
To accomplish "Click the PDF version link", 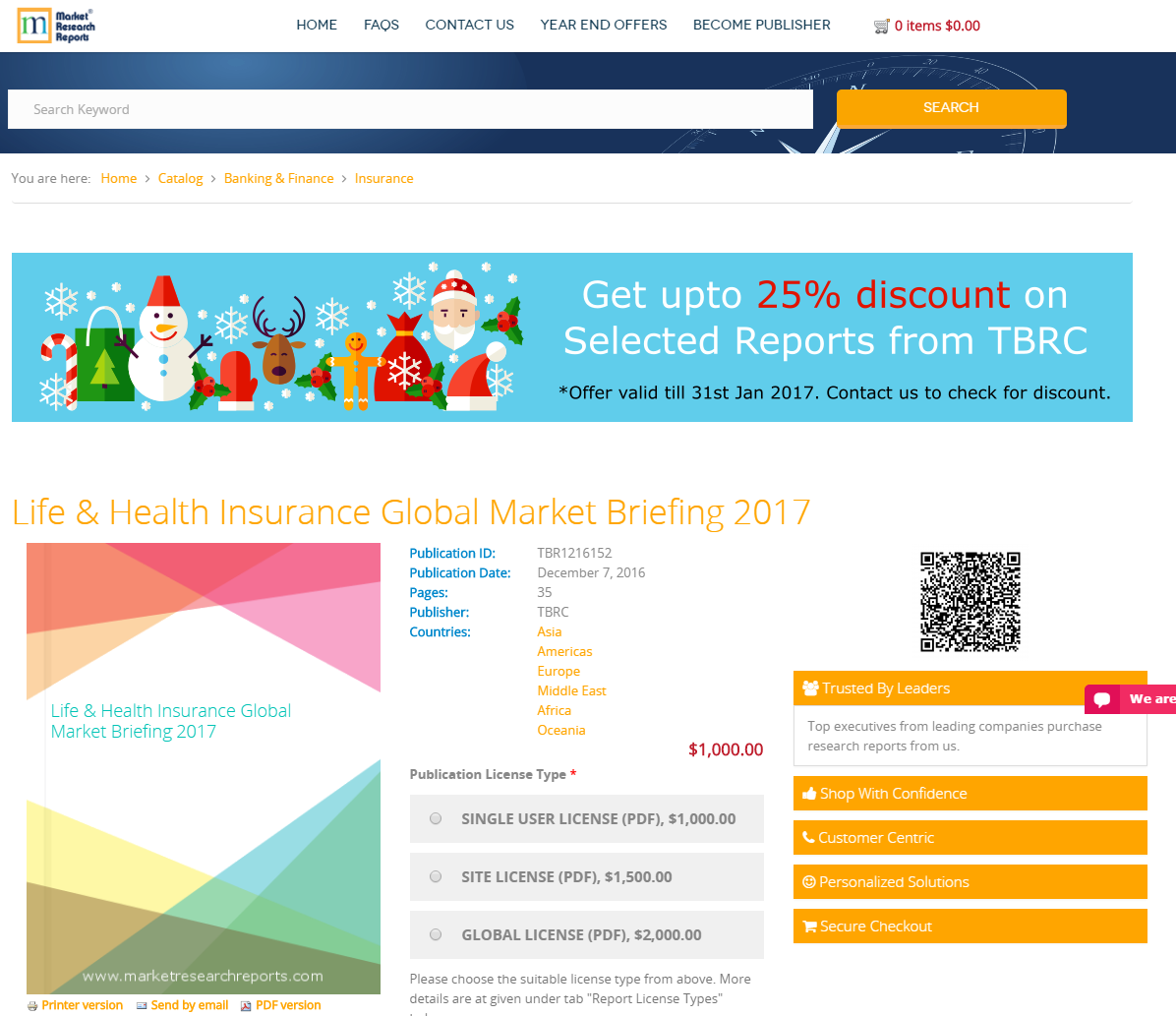I will (x=288, y=1005).
